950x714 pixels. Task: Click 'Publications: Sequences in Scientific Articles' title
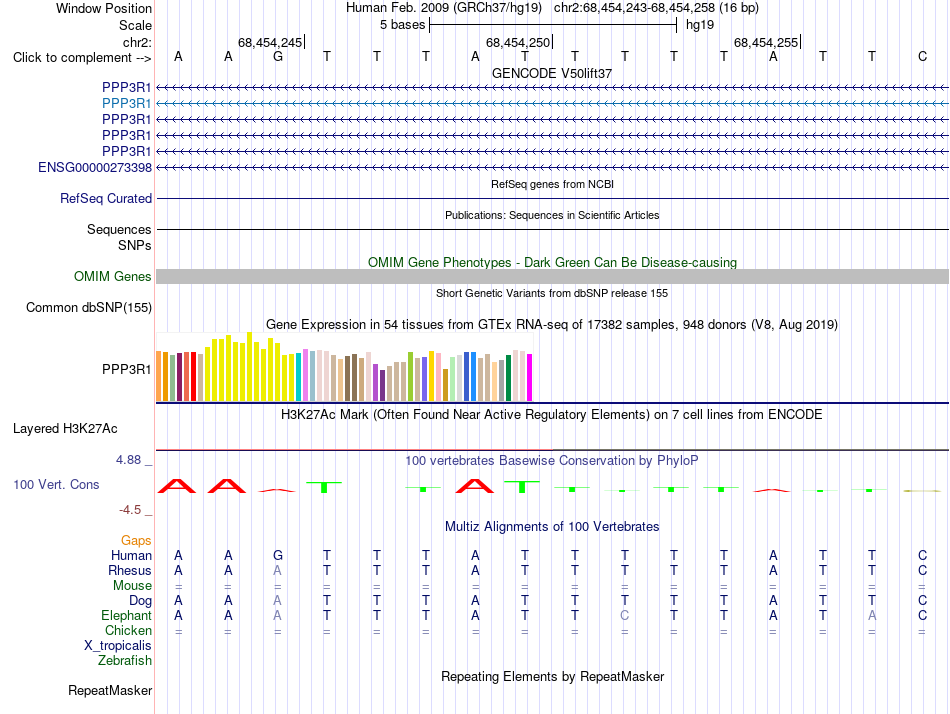click(x=552, y=215)
